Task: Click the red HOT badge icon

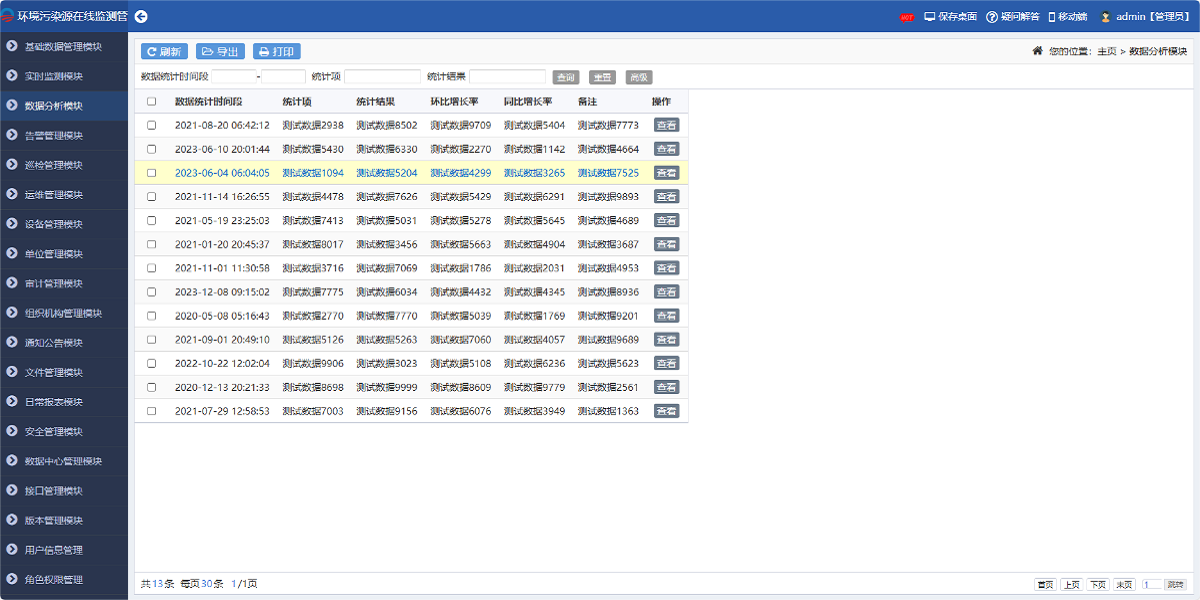Action: pos(907,17)
